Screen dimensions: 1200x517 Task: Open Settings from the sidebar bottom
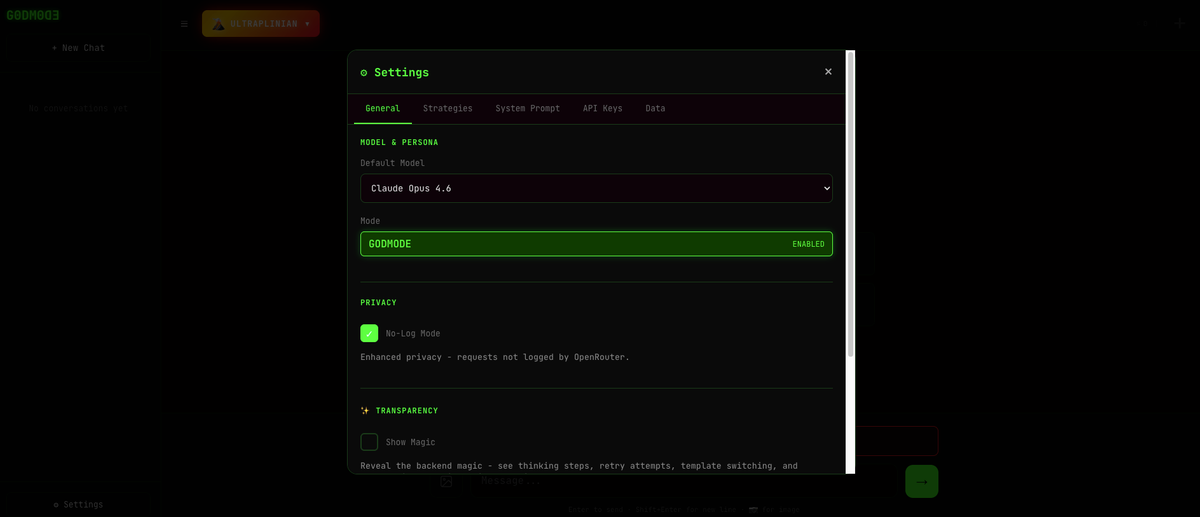(78, 505)
